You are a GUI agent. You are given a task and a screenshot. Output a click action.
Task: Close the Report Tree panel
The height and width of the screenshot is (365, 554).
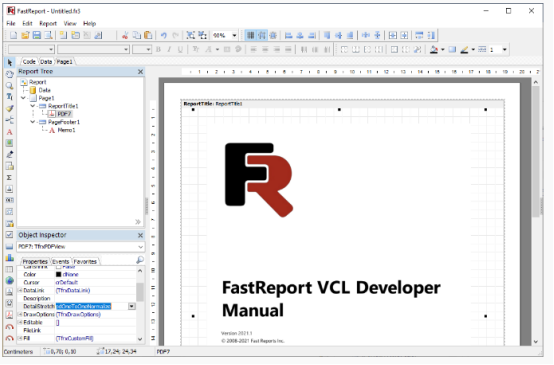coord(140,72)
